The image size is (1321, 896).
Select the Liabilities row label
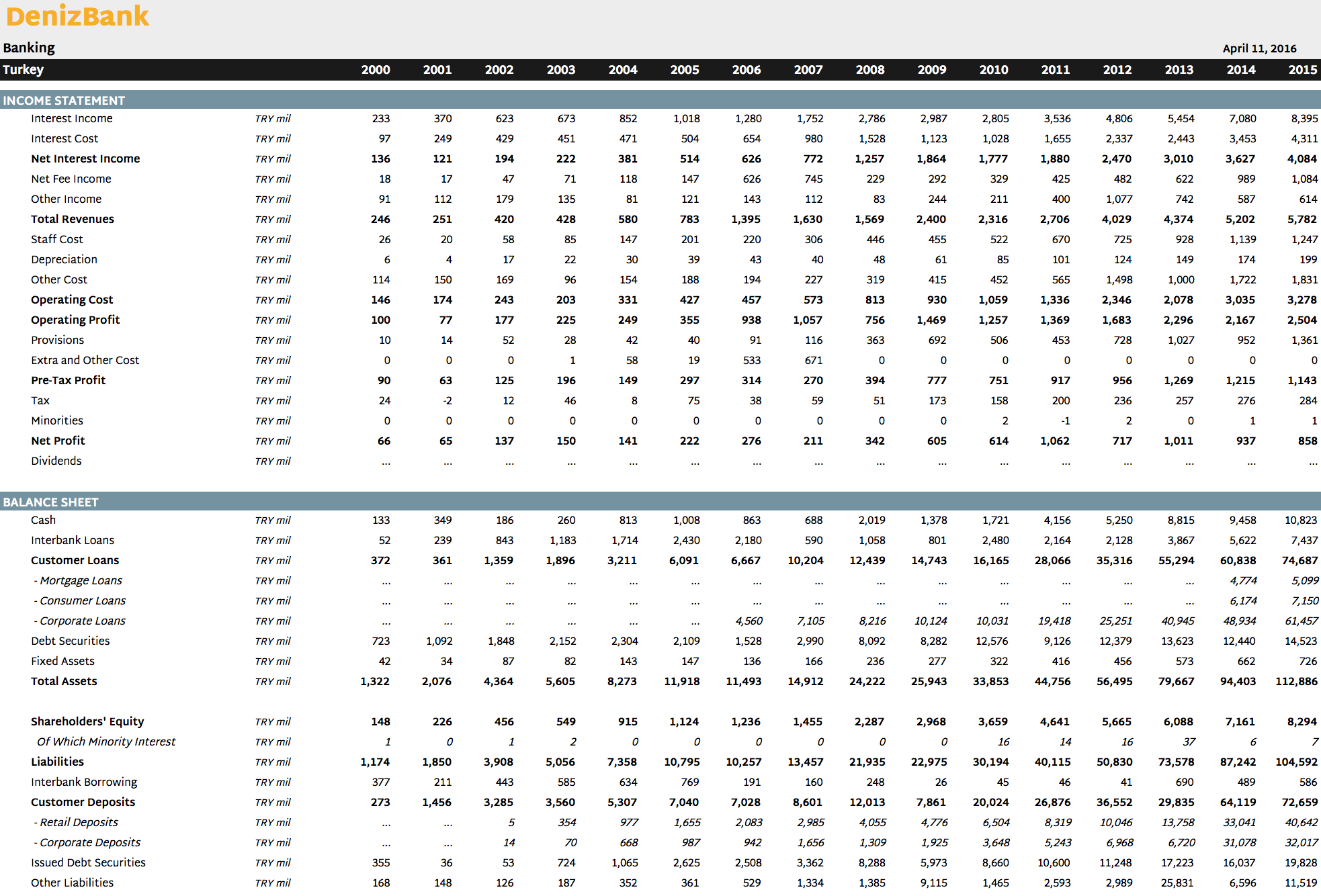click(x=57, y=762)
